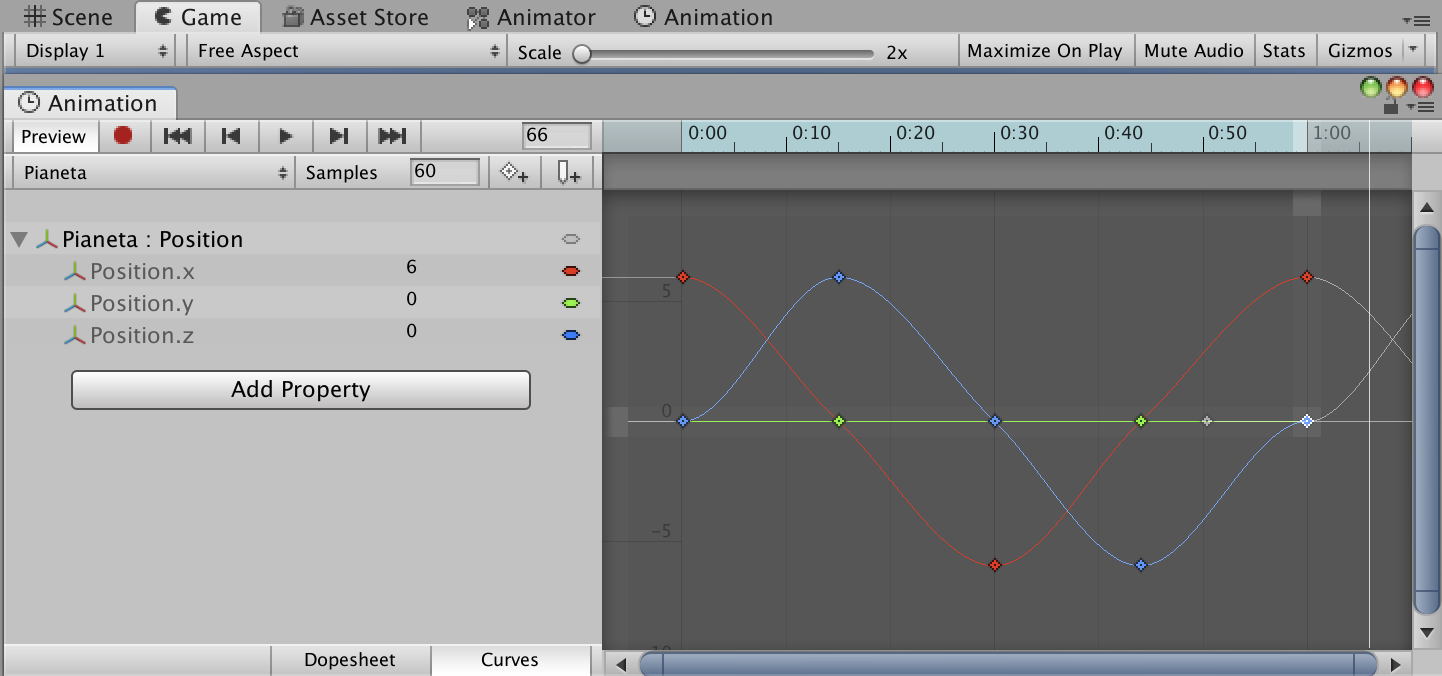Open the Asset Store tab
Screen dimensions: 1442x676
point(356,17)
